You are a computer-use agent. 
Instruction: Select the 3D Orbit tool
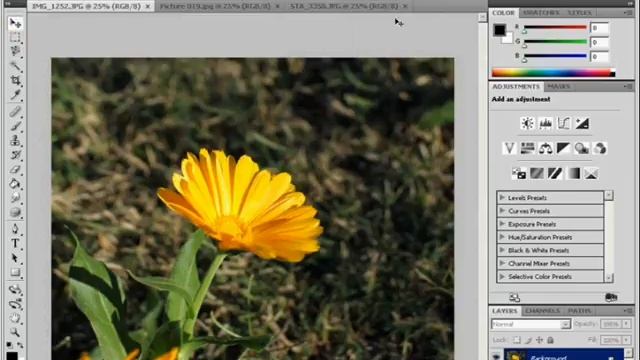tap(15, 304)
